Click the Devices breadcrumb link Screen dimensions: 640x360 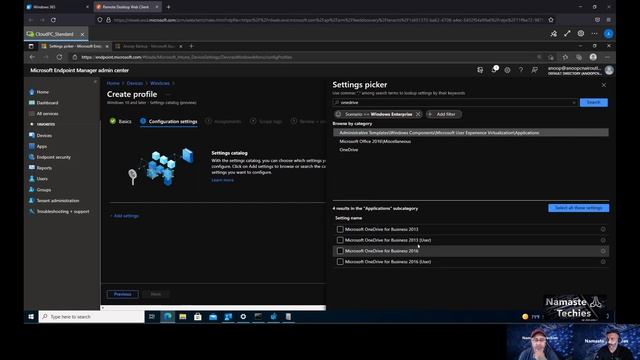(135, 83)
